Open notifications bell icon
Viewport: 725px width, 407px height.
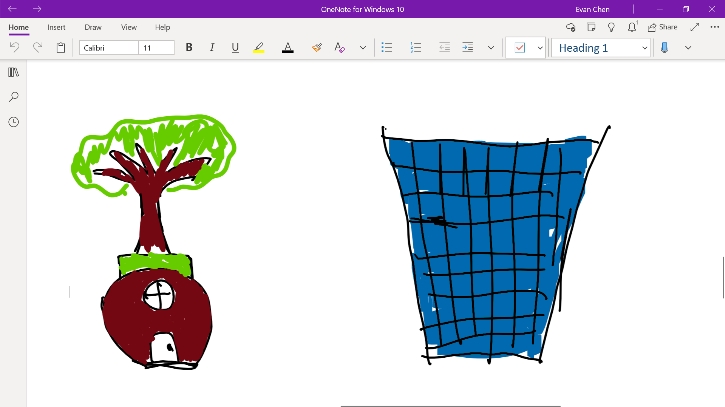point(632,27)
